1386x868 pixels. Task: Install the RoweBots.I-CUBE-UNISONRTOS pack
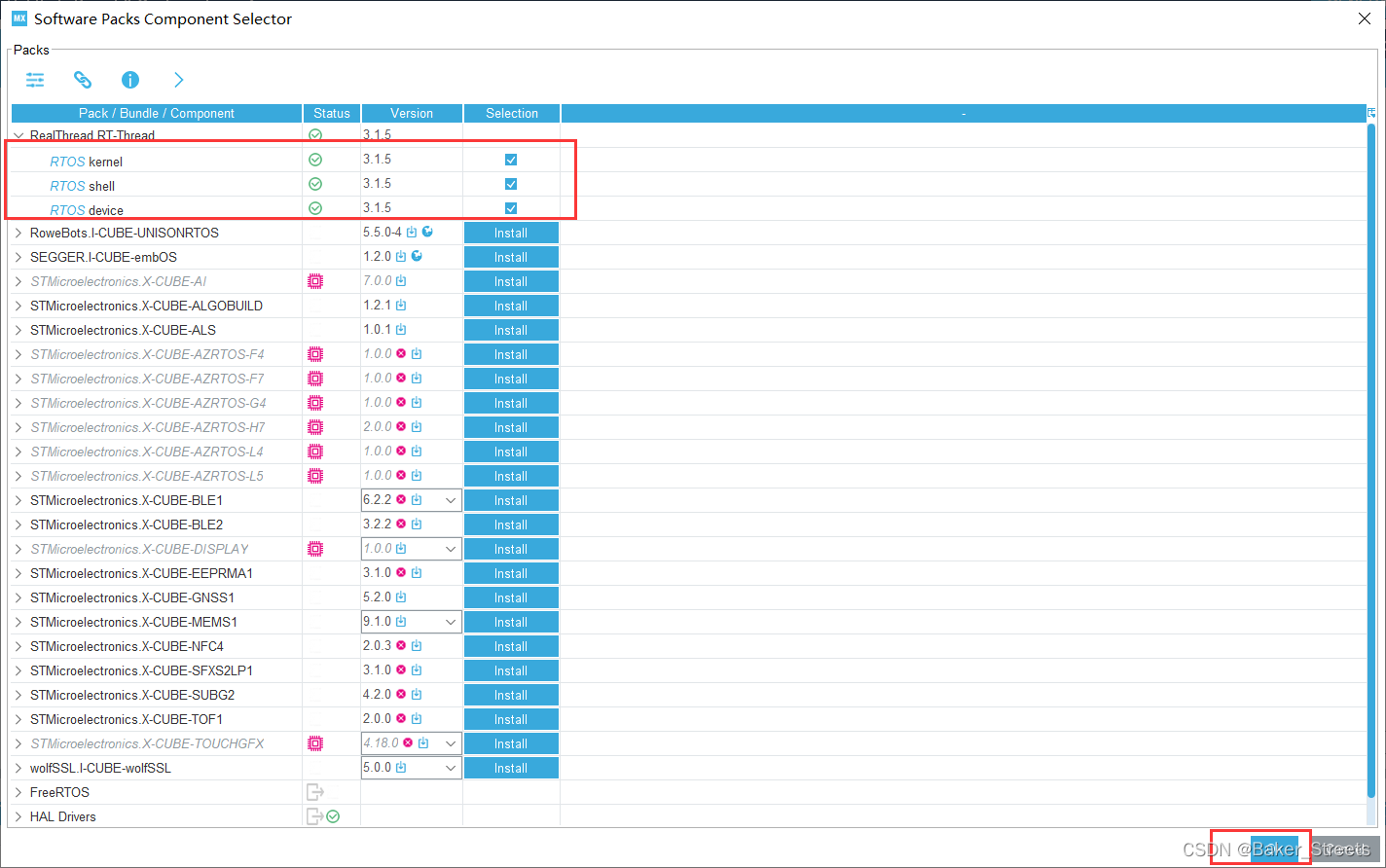point(511,233)
